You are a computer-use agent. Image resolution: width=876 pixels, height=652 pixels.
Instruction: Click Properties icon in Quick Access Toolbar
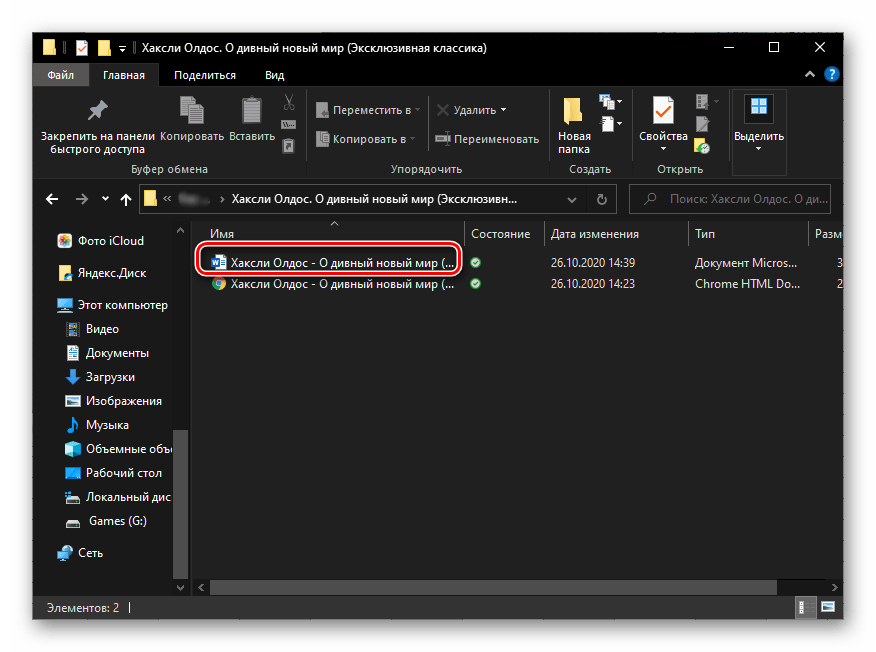(82, 47)
